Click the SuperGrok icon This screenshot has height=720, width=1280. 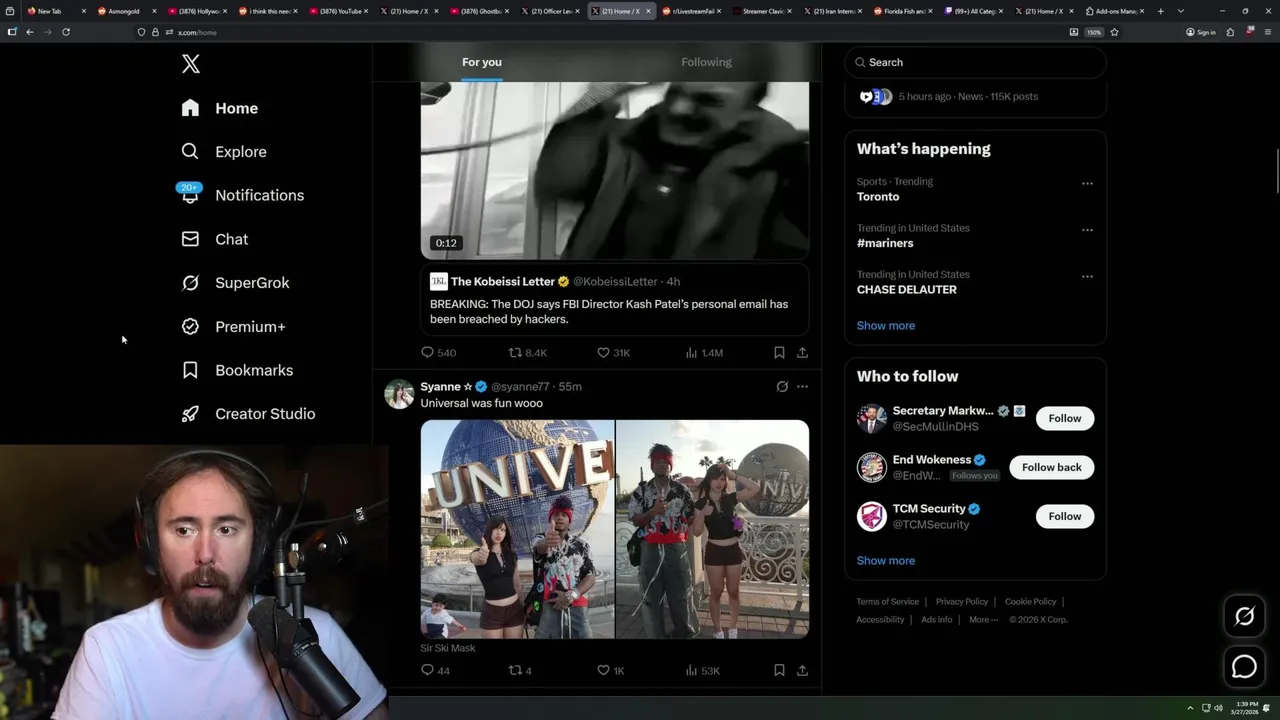(x=190, y=283)
